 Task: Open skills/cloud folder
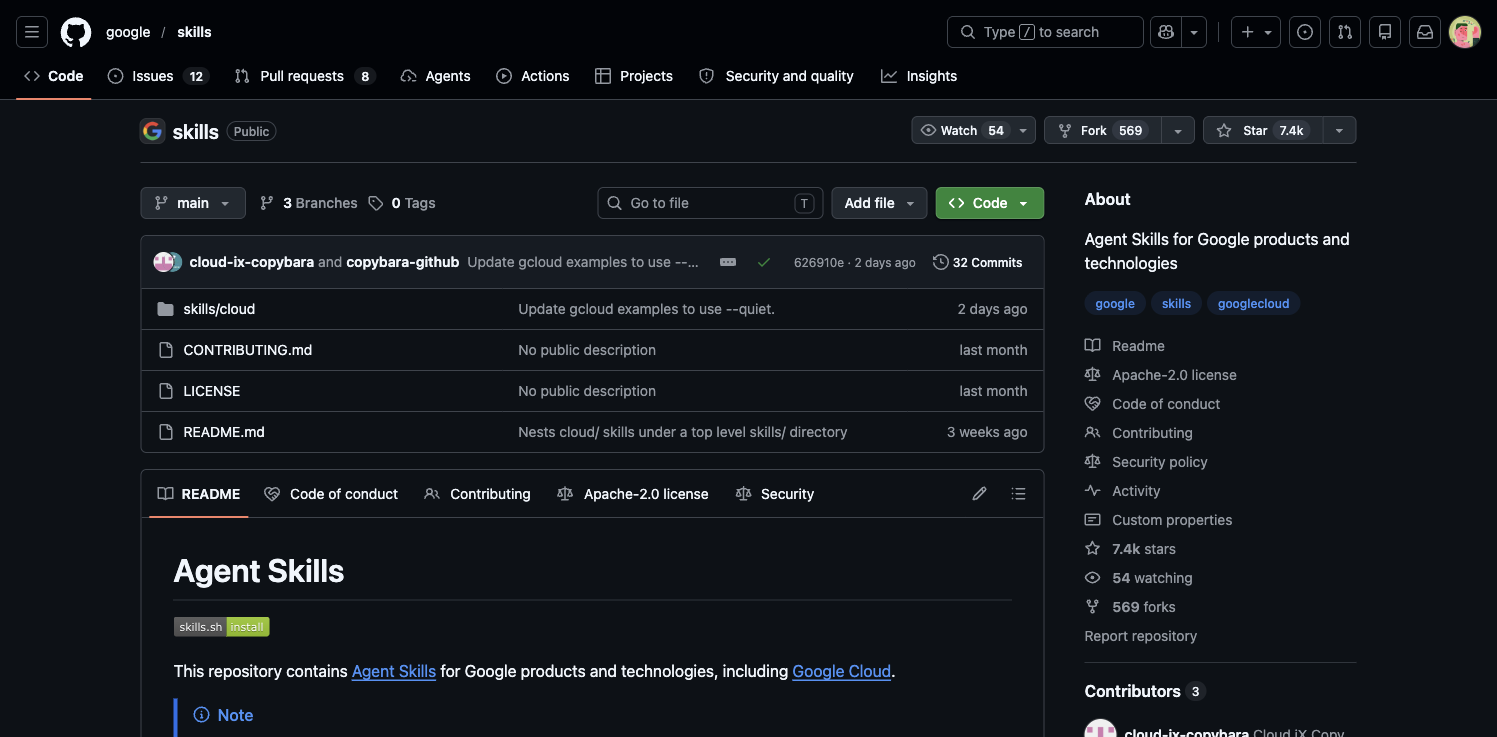pyautogui.click(x=219, y=309)
